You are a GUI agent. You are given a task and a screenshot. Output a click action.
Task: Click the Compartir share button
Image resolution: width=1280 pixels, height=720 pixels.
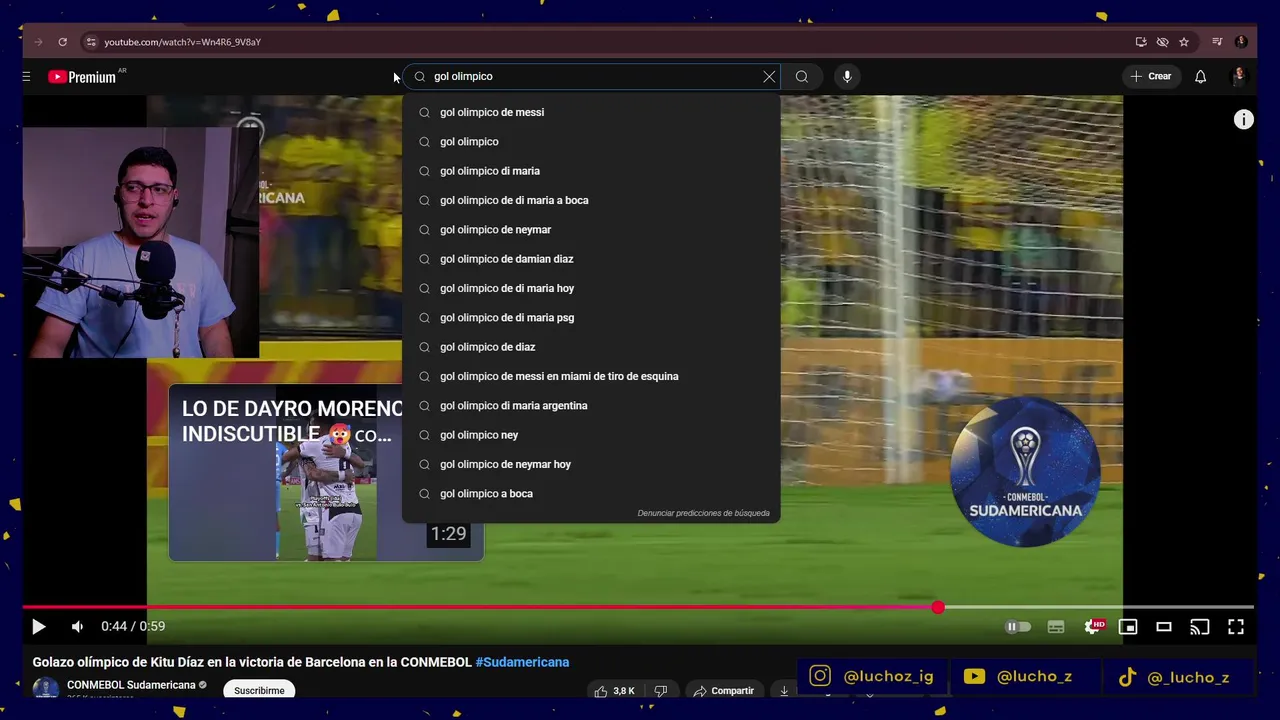point(723,691)
